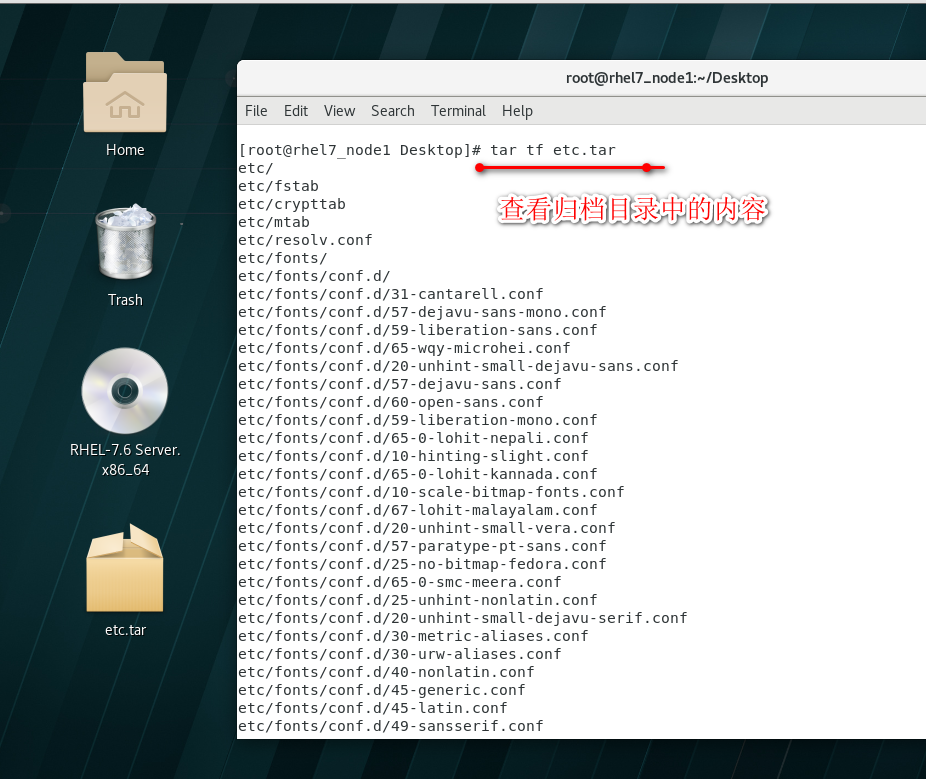Open the Terminal menu
Viewport: 926px width, 779px height.
[458, 111]
